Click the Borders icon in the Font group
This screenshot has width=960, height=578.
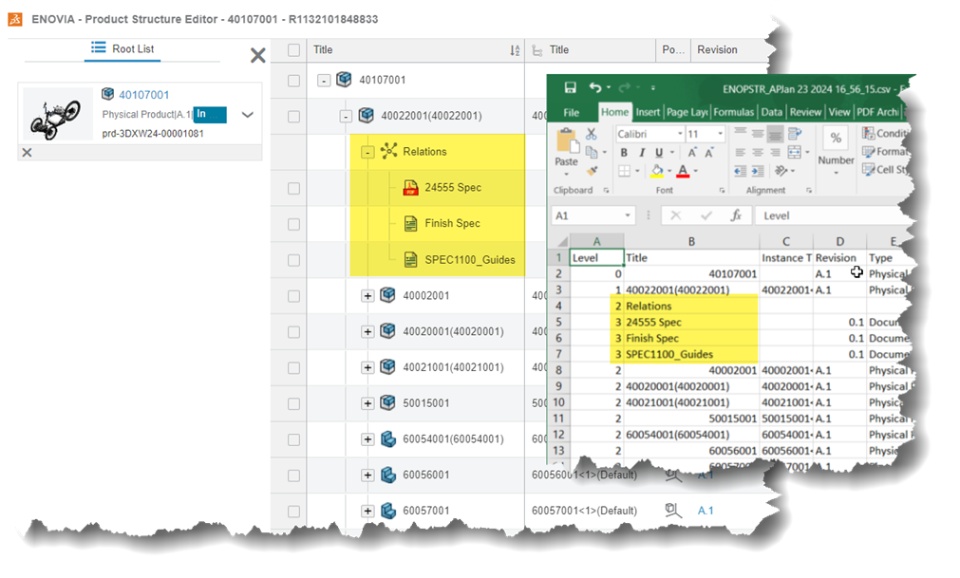click(624, 171)
